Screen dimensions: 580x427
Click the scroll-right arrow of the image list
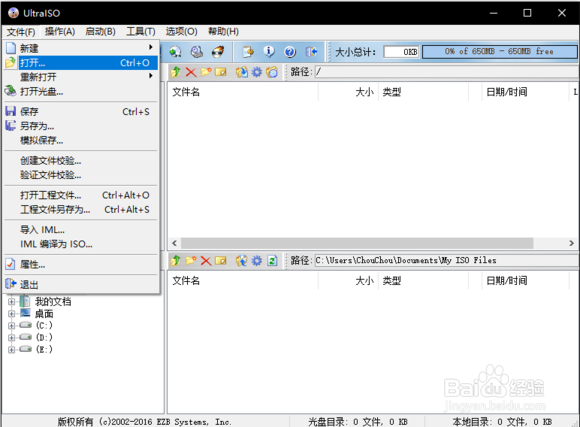point(571,243)
